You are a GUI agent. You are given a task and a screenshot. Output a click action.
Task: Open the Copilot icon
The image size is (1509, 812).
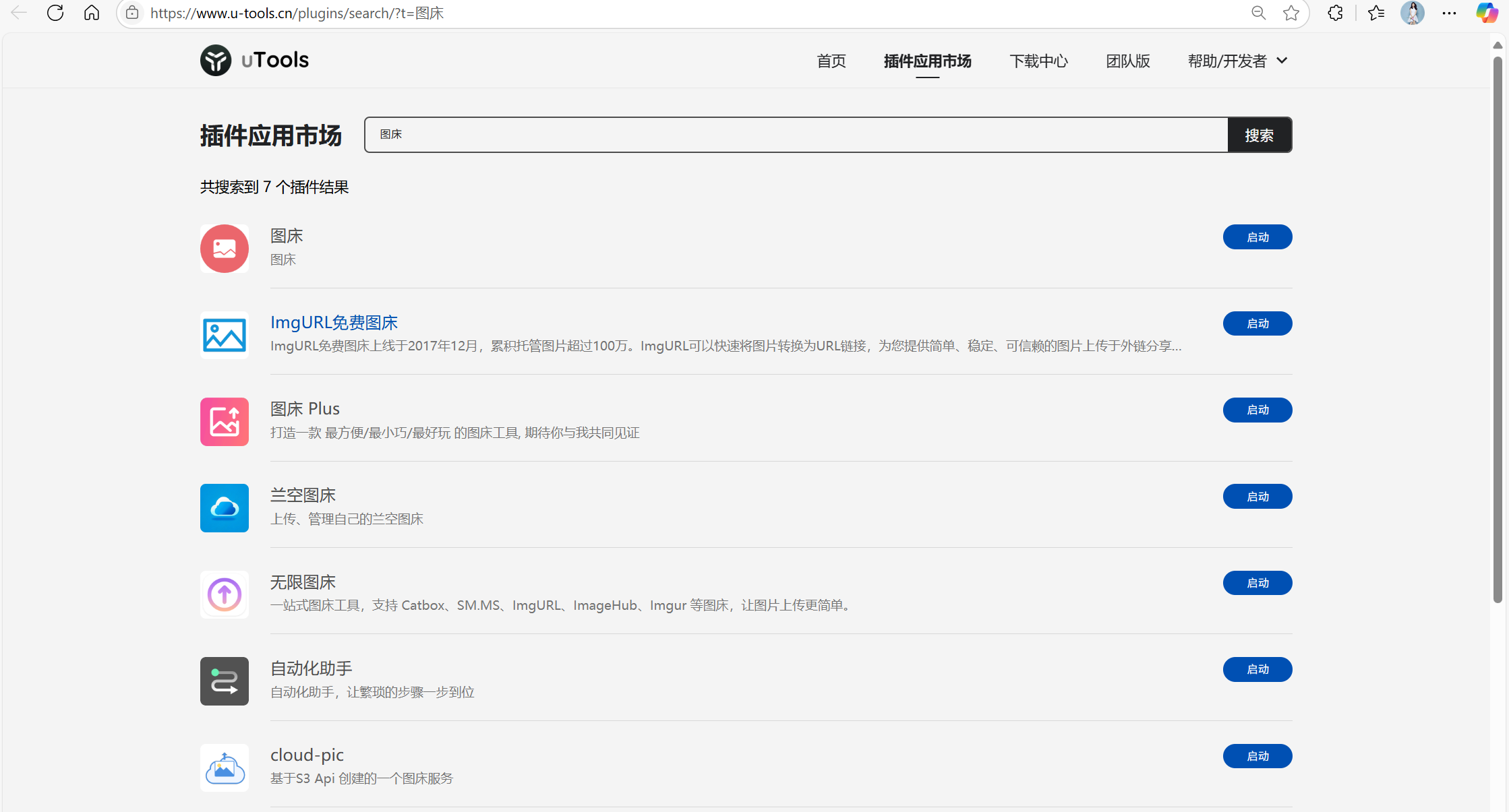tap(1486, 13)
